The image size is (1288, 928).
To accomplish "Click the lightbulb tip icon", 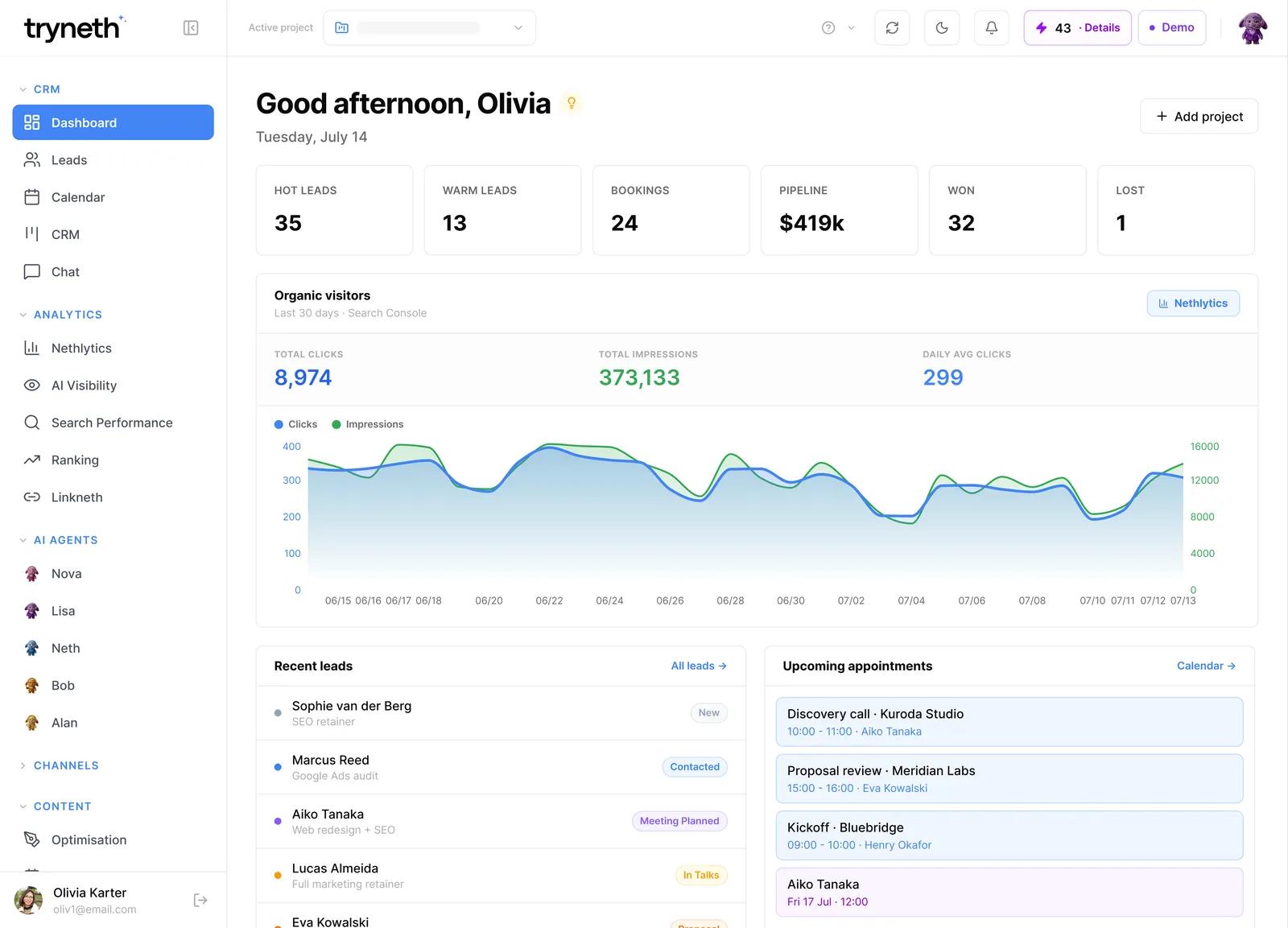I will (x=572, y=103).
